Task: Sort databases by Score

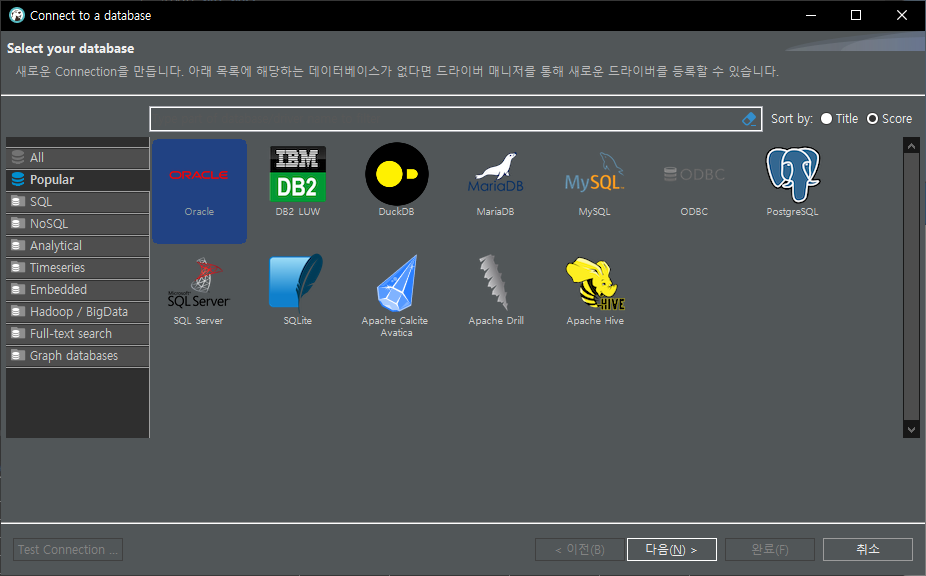Action: pos(889,119)
